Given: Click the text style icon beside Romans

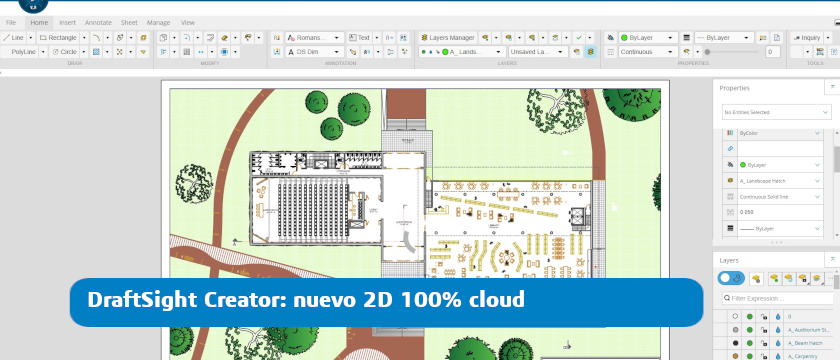Looking at the screenshot, I should pos(277,38).
